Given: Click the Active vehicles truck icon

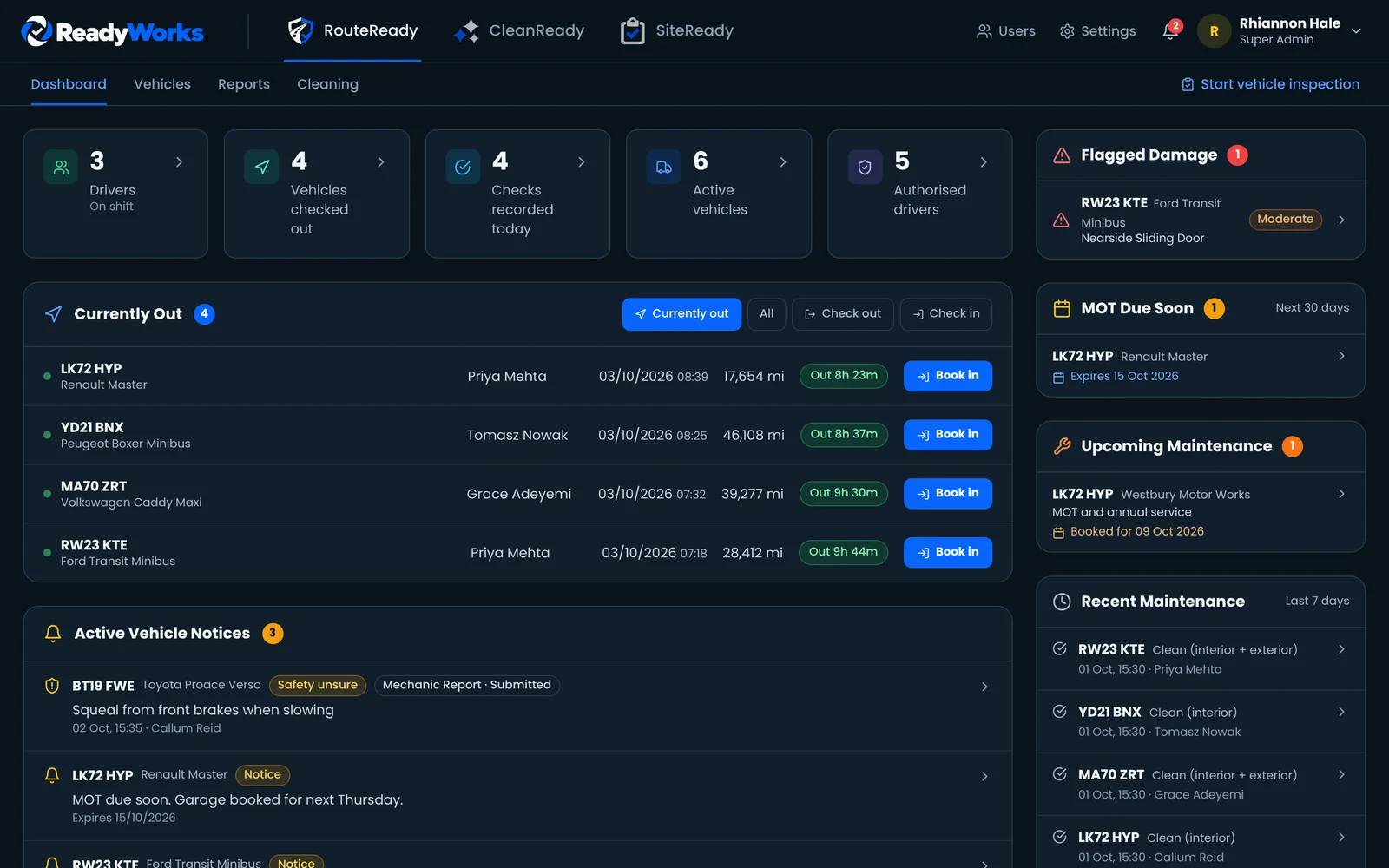Looking at the screenshot, I should [x=663, y=167].
